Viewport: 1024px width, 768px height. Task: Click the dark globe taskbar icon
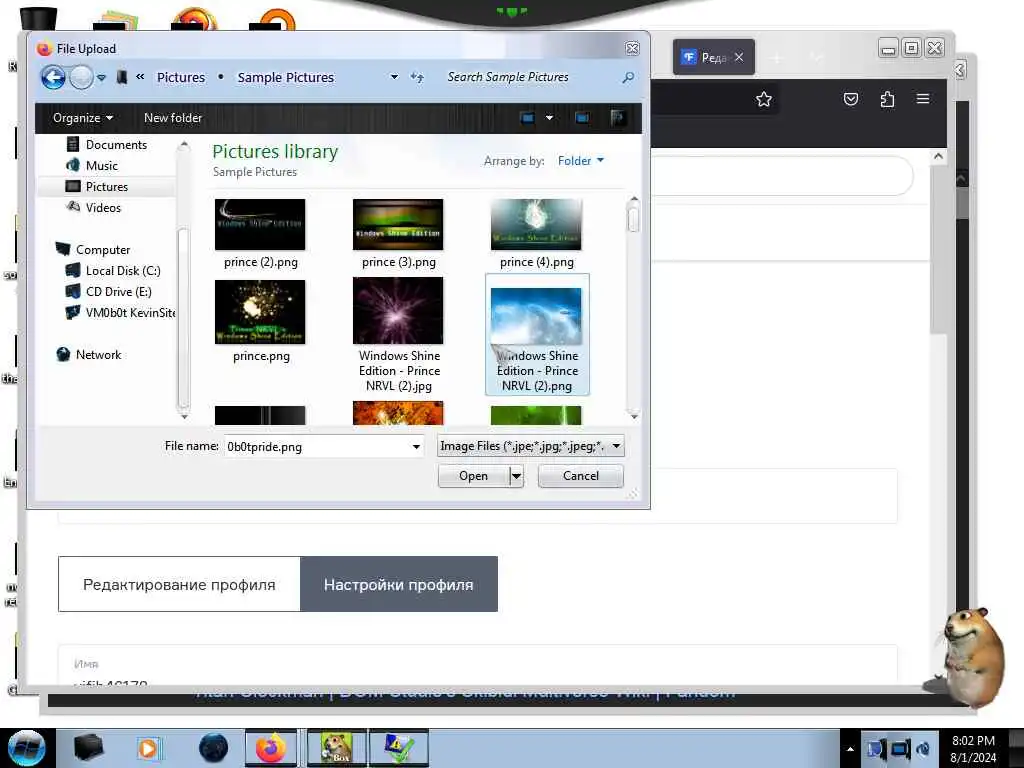pyautogui.click(x=214, y=748)
